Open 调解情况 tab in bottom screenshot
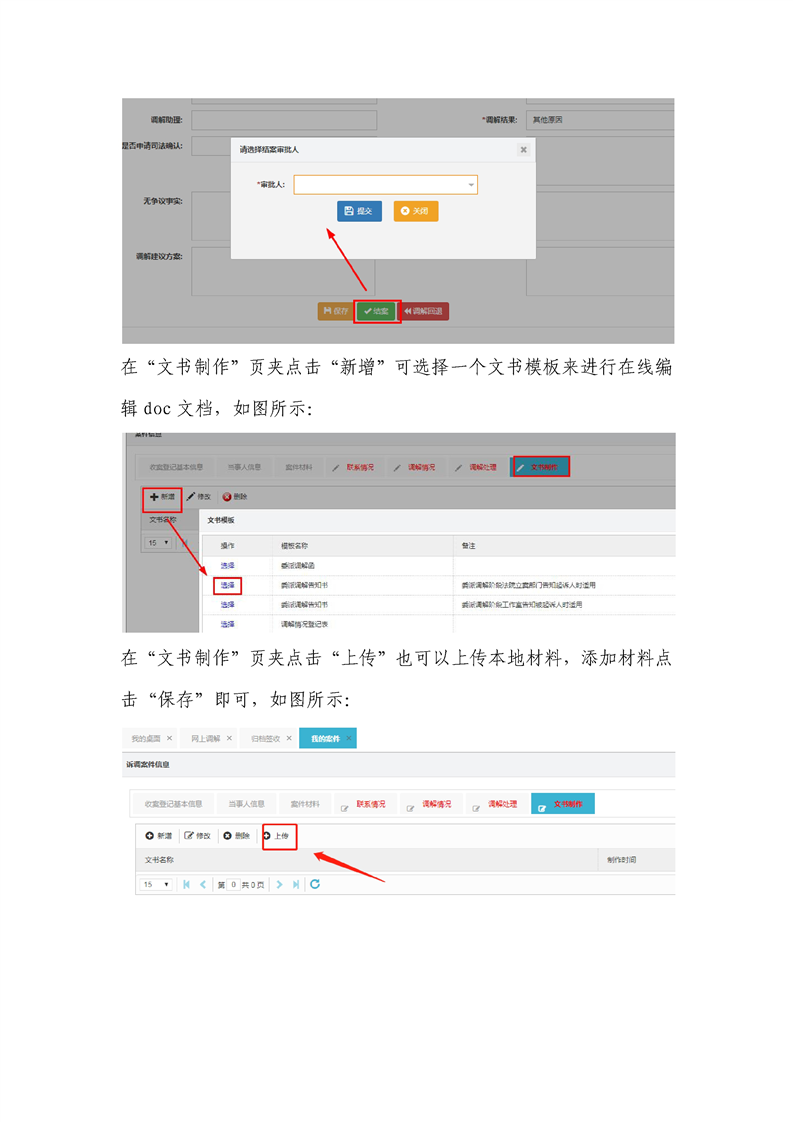793x1122 pixels. coord(431,804)
